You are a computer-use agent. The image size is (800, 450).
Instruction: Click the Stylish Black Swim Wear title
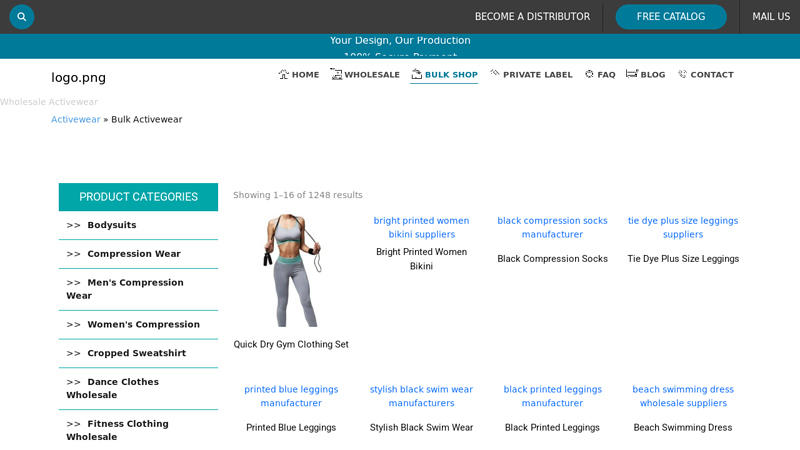click(421, 428)
